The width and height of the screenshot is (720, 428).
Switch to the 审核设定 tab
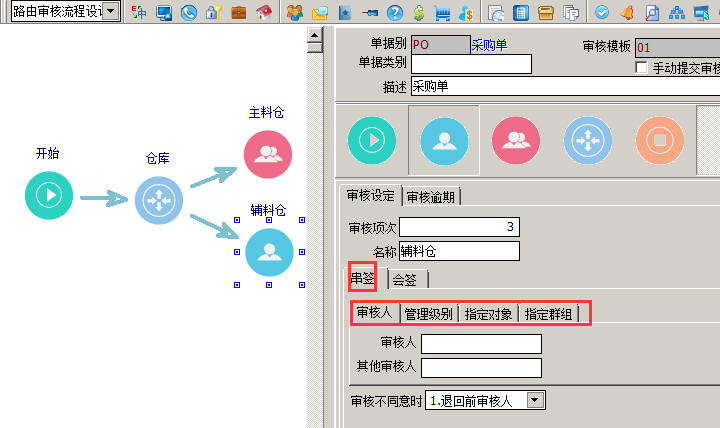(371, 196)
